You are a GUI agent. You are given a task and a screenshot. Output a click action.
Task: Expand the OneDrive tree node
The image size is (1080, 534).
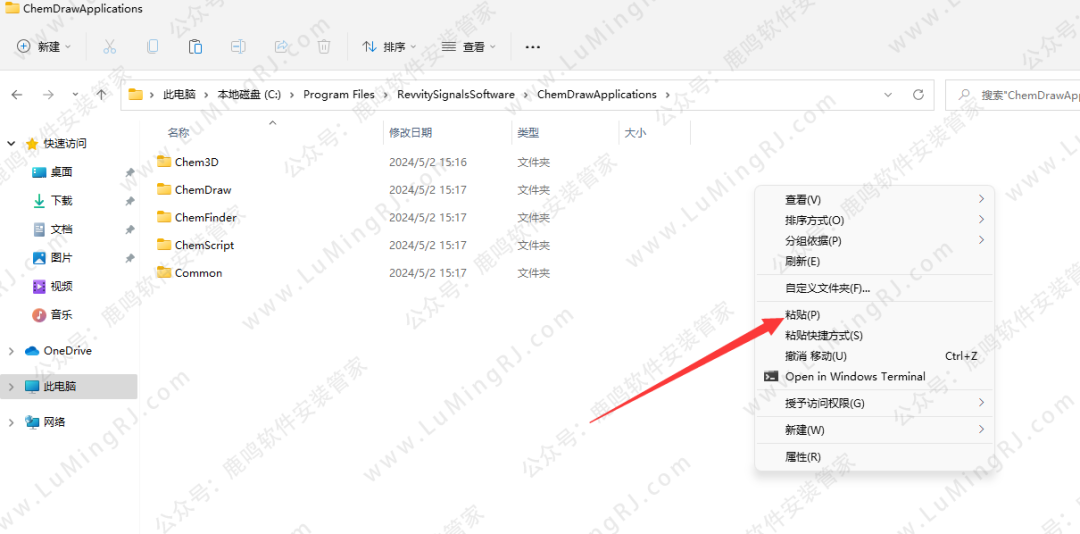(11, 351)
